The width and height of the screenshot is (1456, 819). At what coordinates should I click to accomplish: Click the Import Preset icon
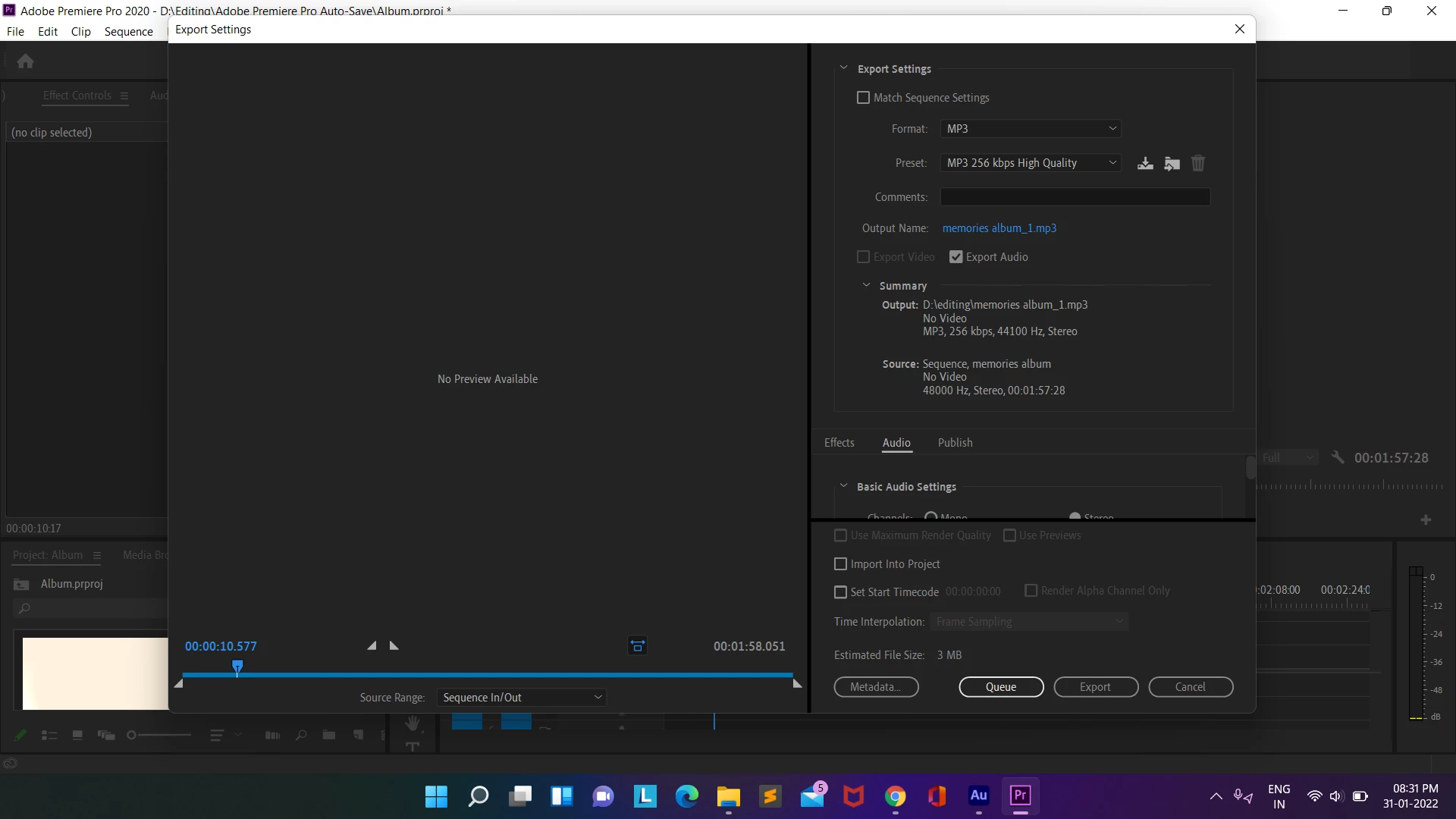[1172, 163]
